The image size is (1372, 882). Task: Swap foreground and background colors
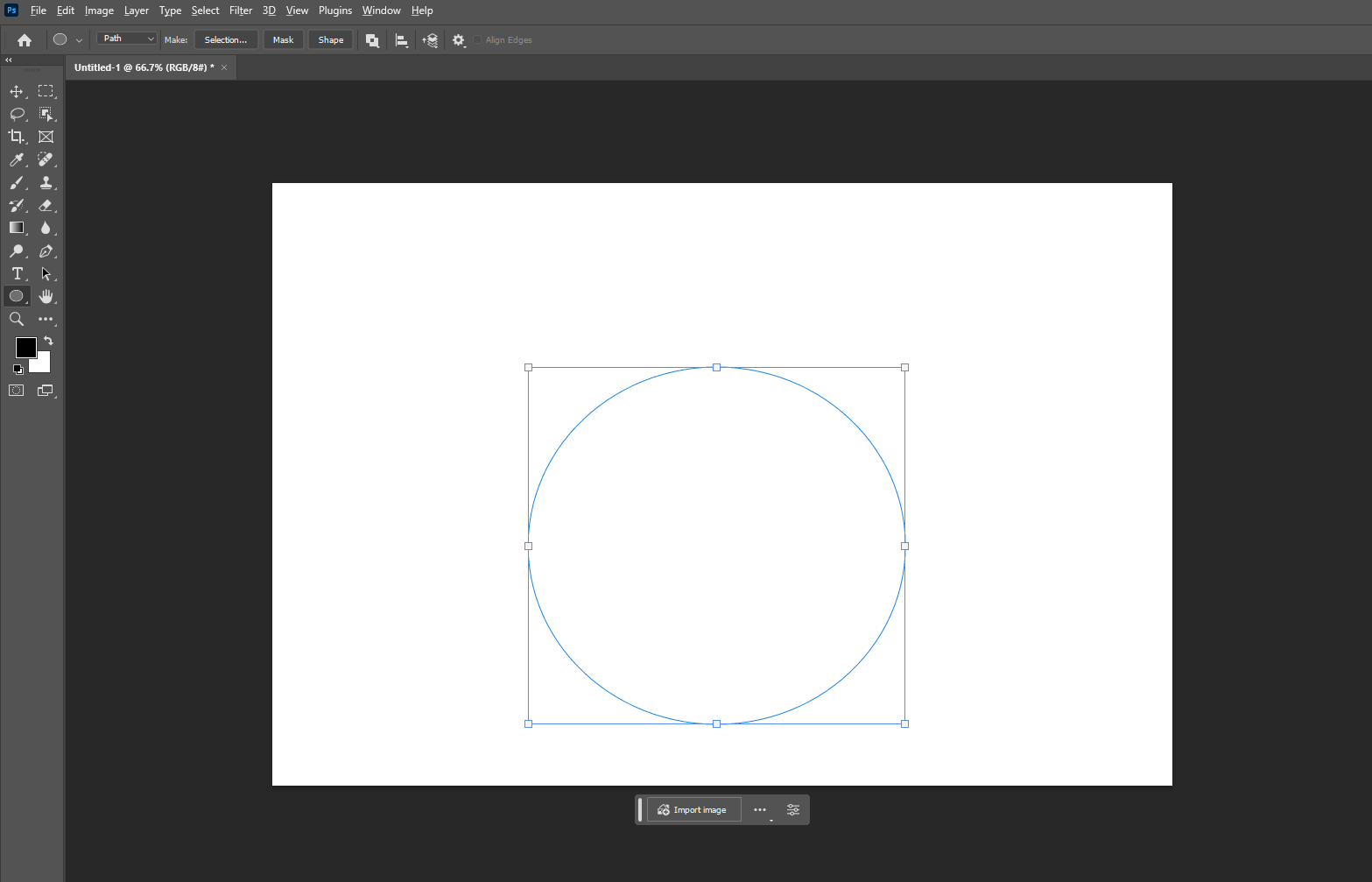49,341
